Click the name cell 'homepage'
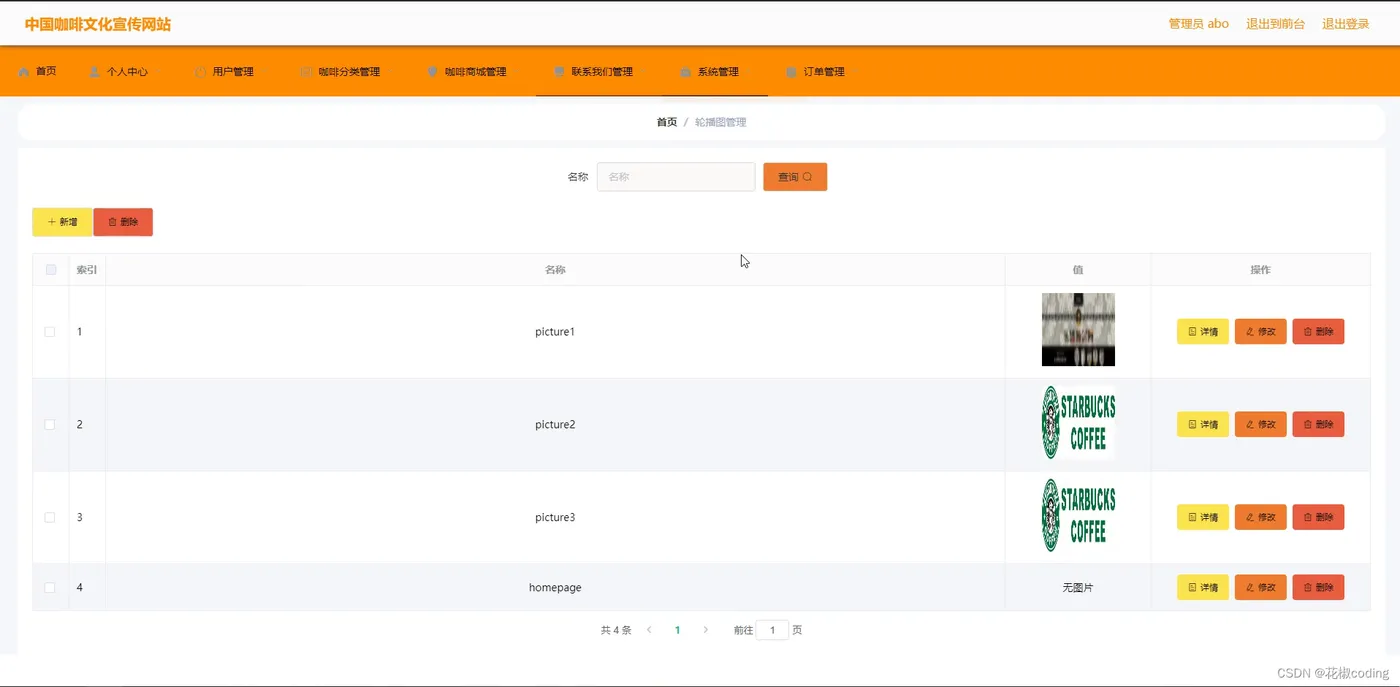This screenshot has height=687, width=1400. coord(555,588)
